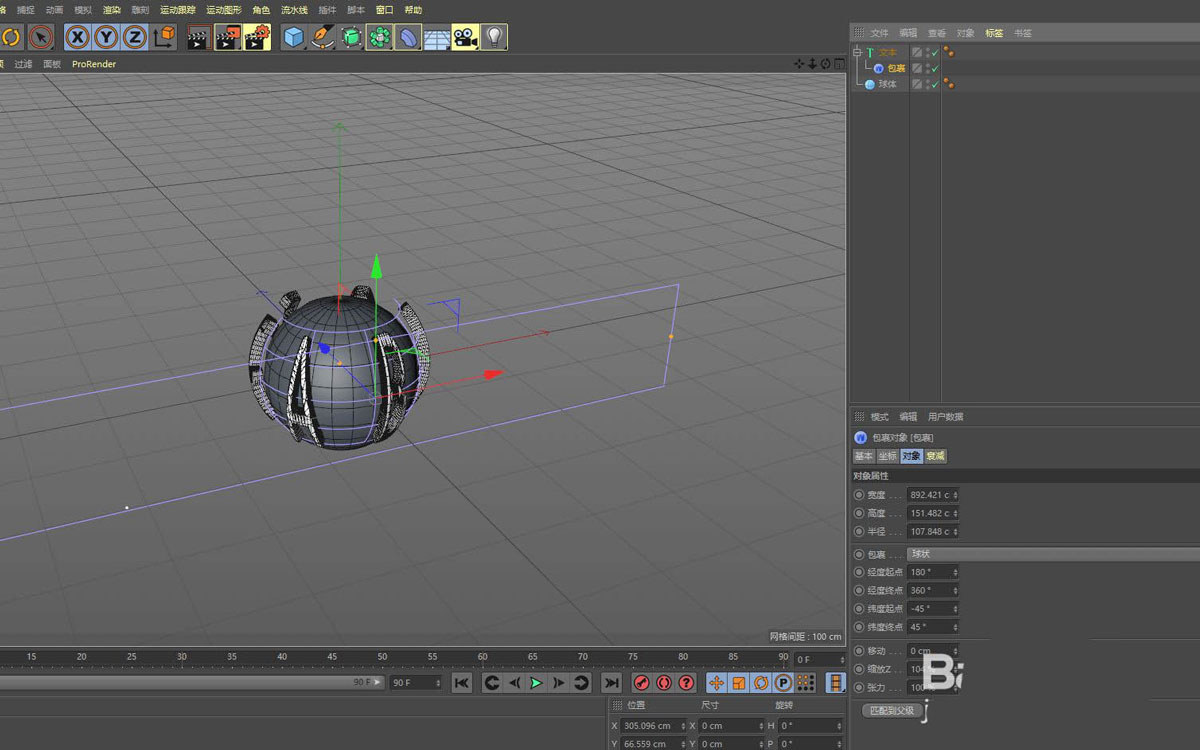Toggle scale keying icon in timeline
Image resolution: width=1200 pixels, height=750 pixels.
738,683
